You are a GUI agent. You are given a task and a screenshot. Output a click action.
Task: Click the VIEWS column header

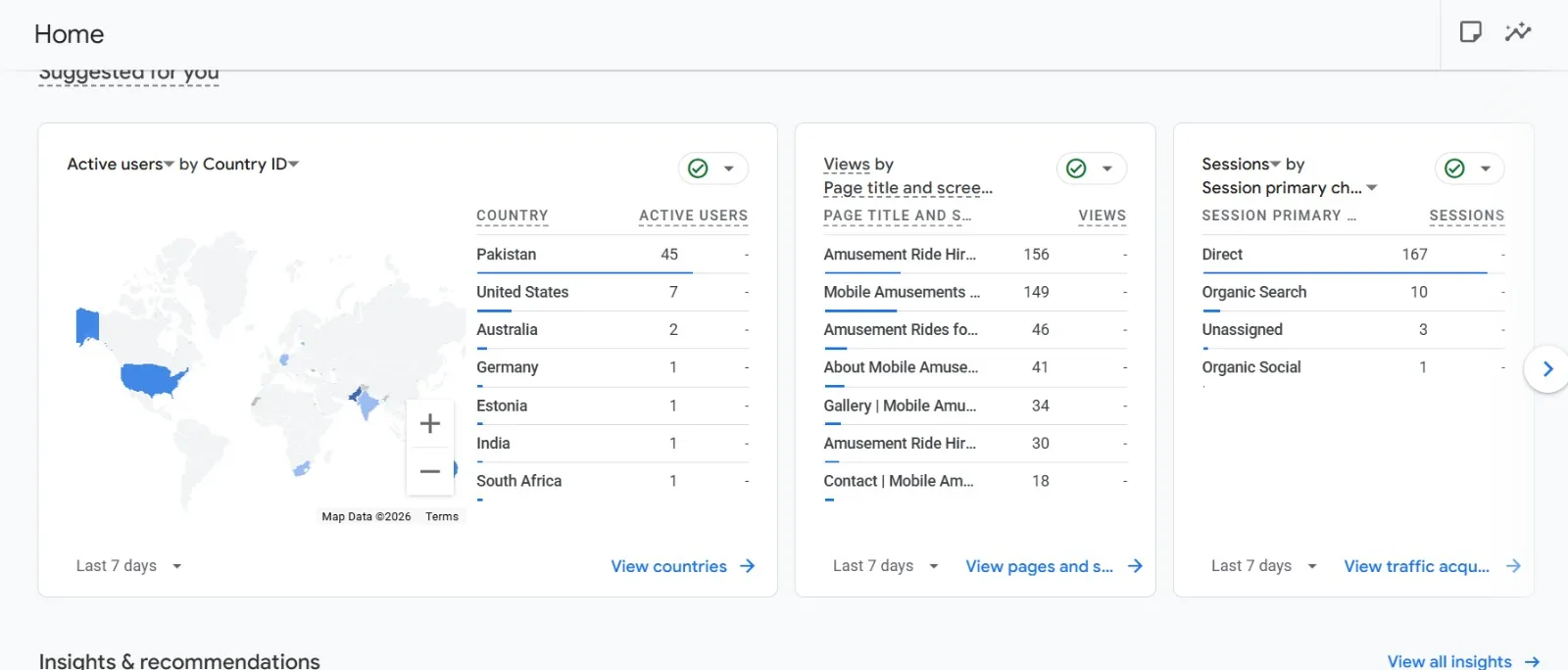pos(1102,216)
